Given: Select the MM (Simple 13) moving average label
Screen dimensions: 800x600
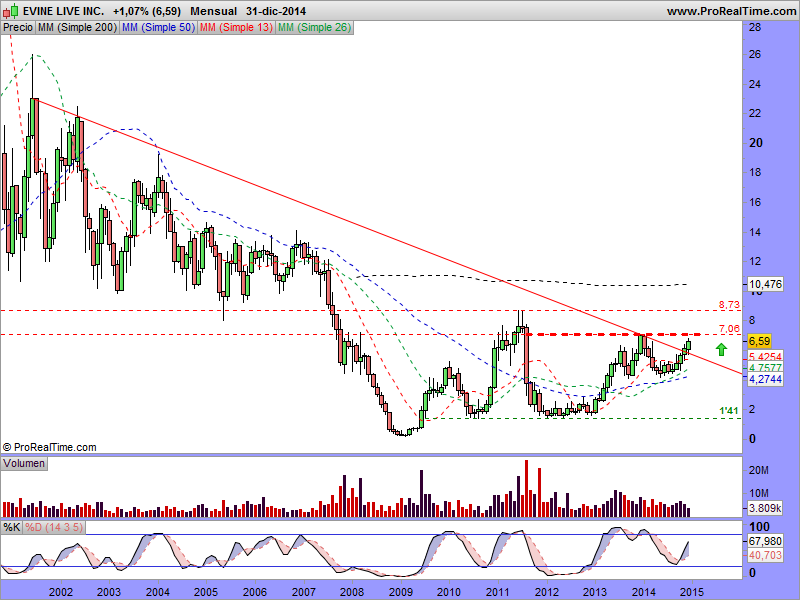Looking at the screenshot, I should pyautogui.click(x=236, y=28).
